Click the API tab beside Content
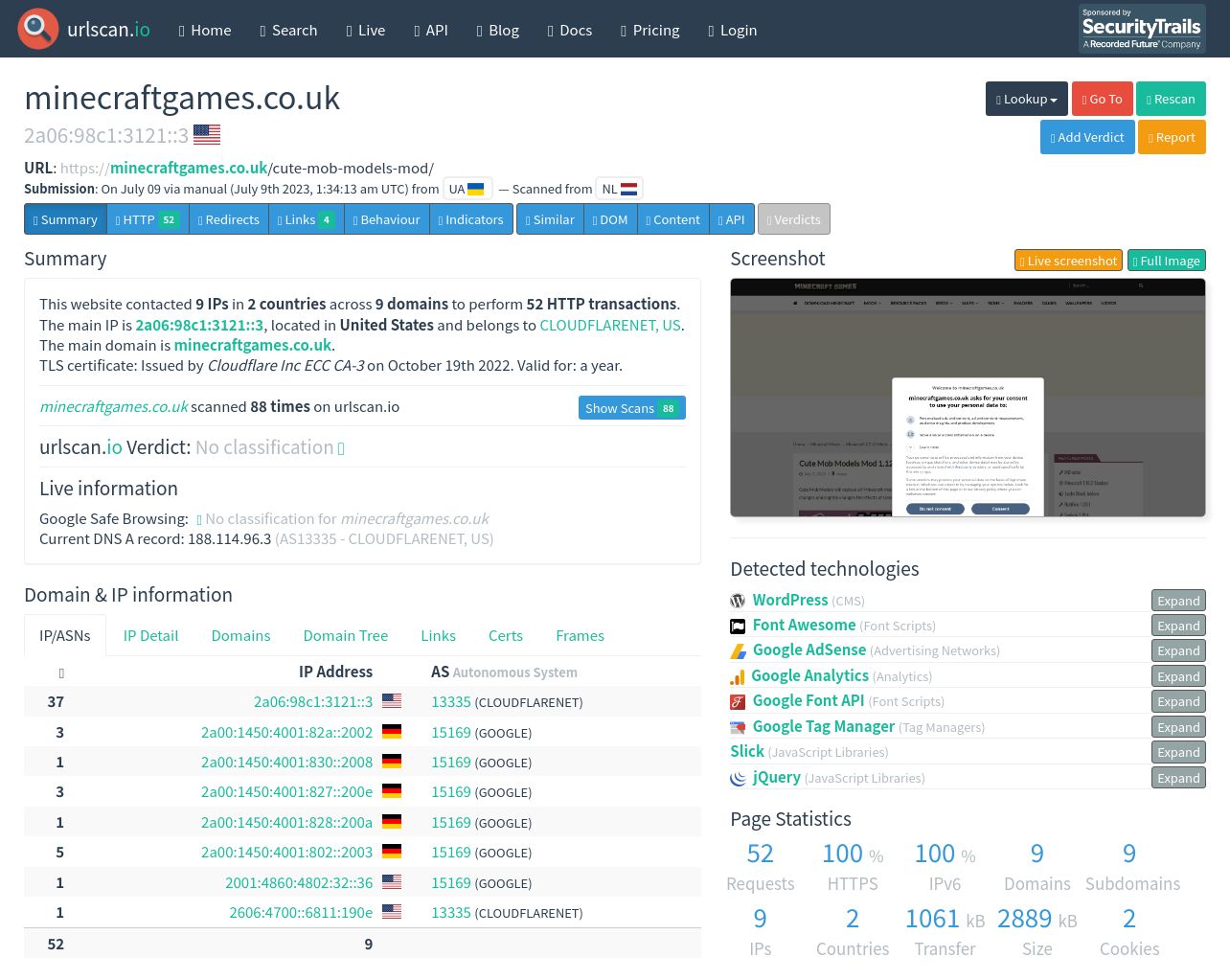 (x=732, y=219)
